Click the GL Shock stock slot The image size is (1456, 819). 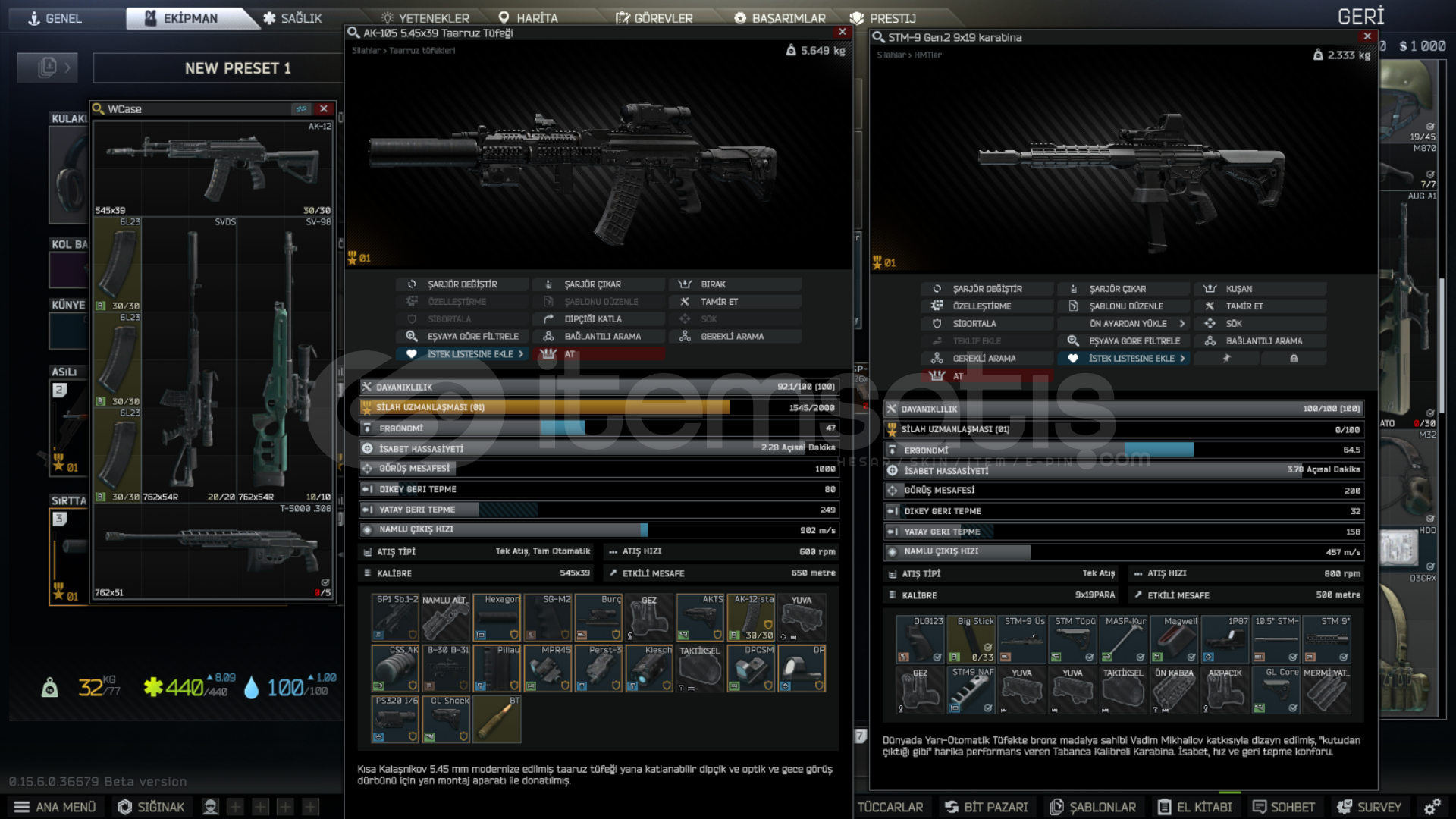coord(447,719)
